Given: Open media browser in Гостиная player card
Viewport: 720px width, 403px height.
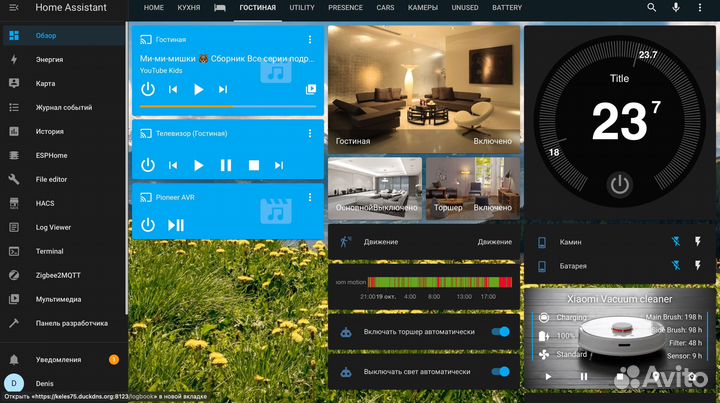Looking at the screenshot, I should pos(310,89).
